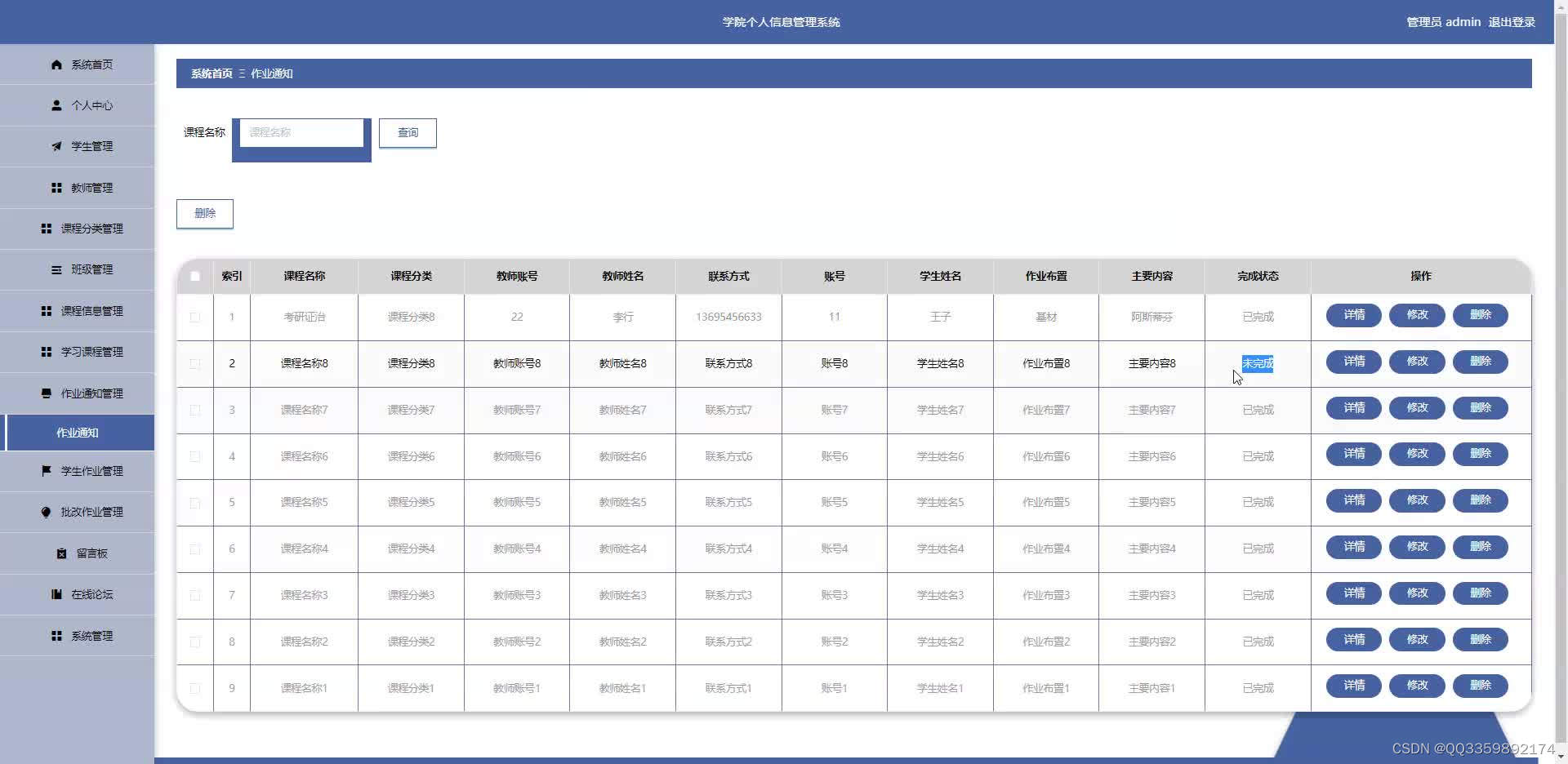Click the highlighted 未完成 status cell
This screenshot has height=764, width=1568.
(x=1258, y=364)
